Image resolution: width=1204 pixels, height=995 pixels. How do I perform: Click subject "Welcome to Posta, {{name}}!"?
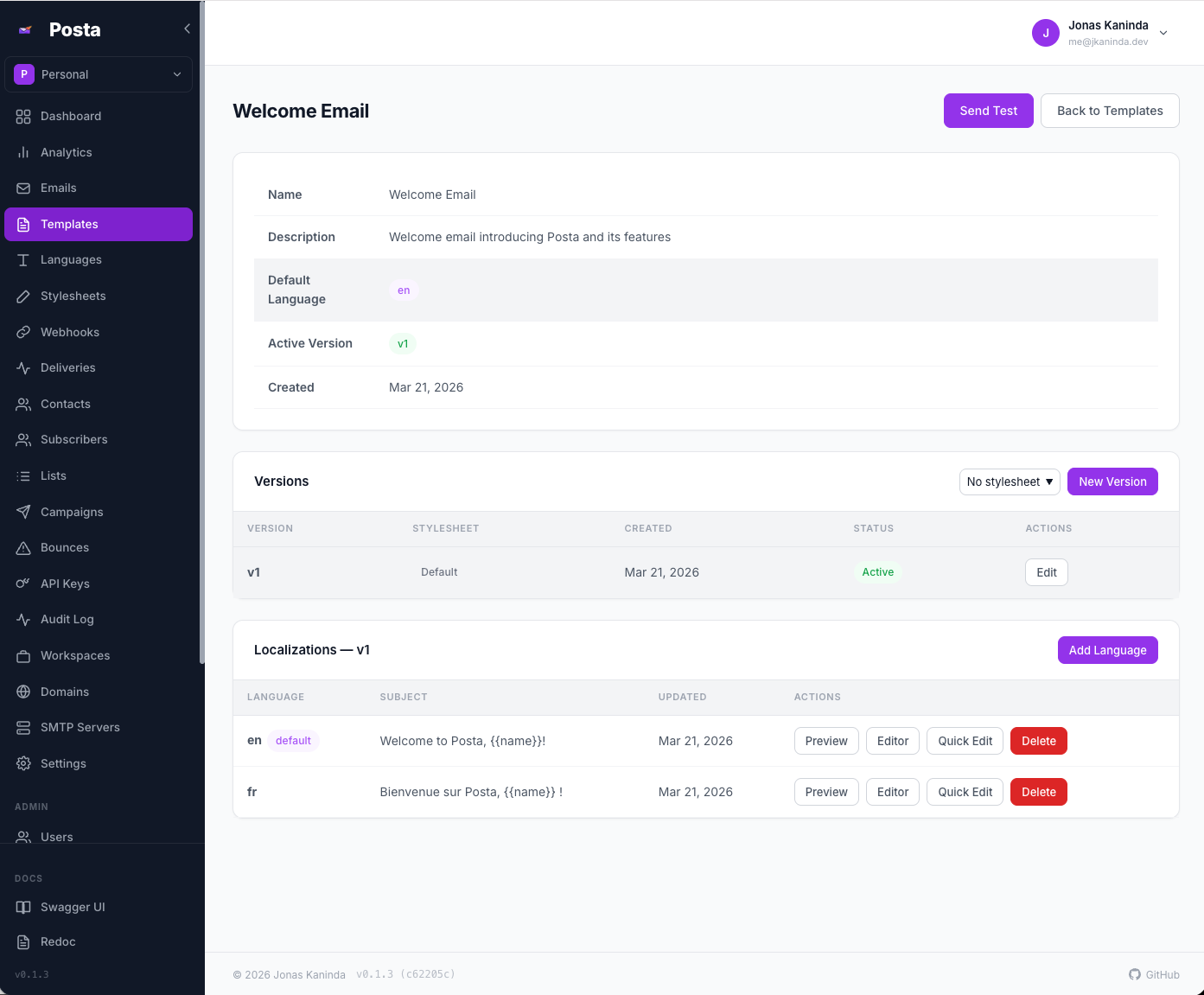coord(462,741)
